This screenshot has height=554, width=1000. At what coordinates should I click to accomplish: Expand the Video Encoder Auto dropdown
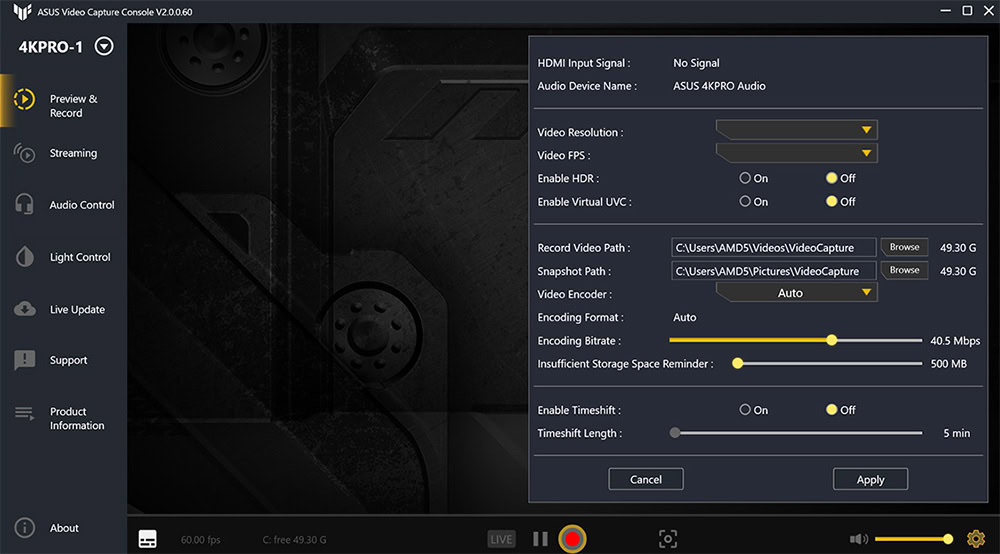click(x=796, y=293)
